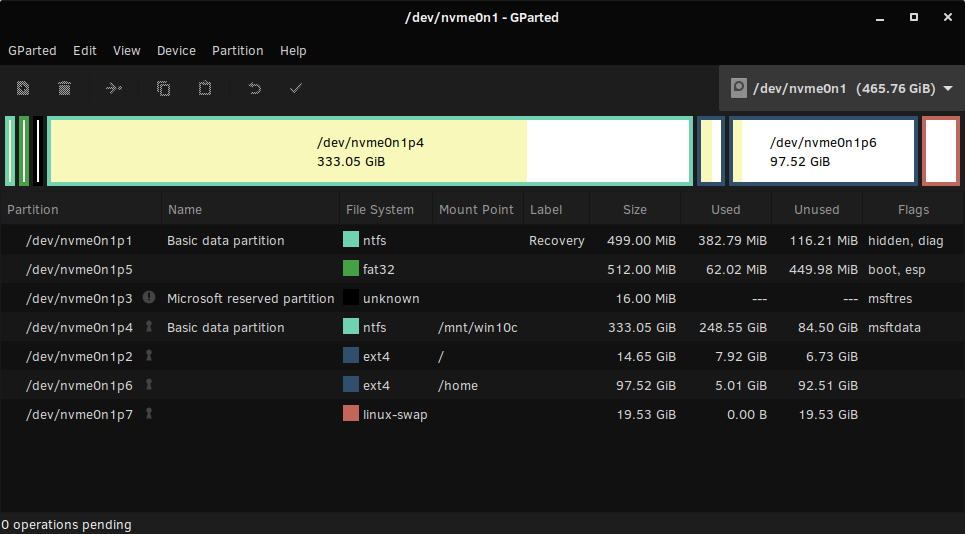Image resolution: width=965 pixels, height=534 pixels.
Task: Click the Copy partition icon
Action: [163, 88]
